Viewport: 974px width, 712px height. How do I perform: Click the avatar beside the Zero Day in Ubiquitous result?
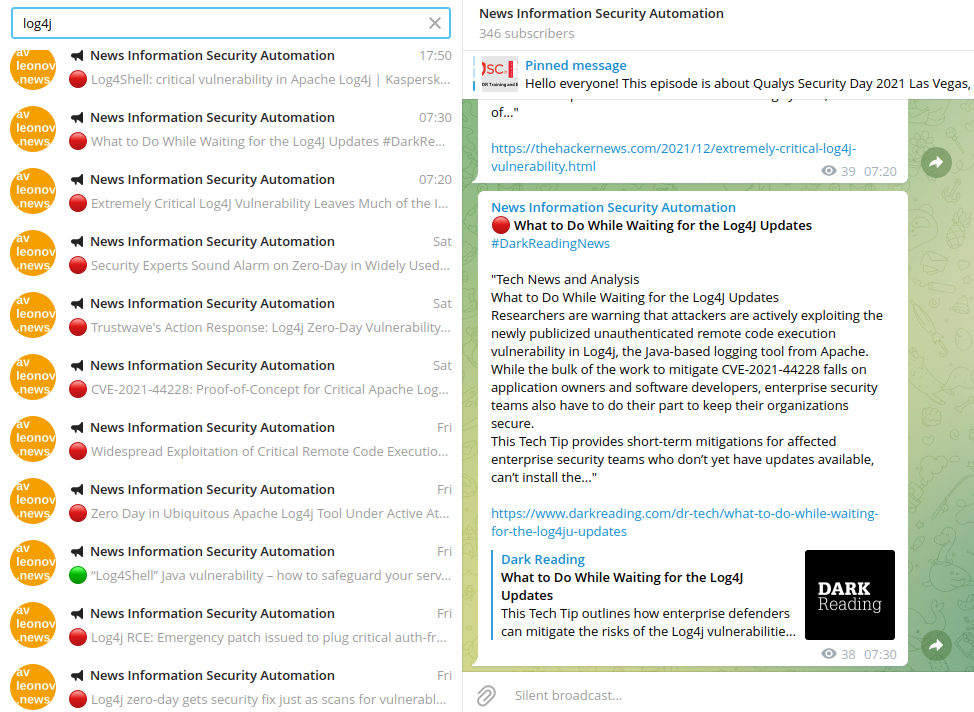click(x=33, y=502)
